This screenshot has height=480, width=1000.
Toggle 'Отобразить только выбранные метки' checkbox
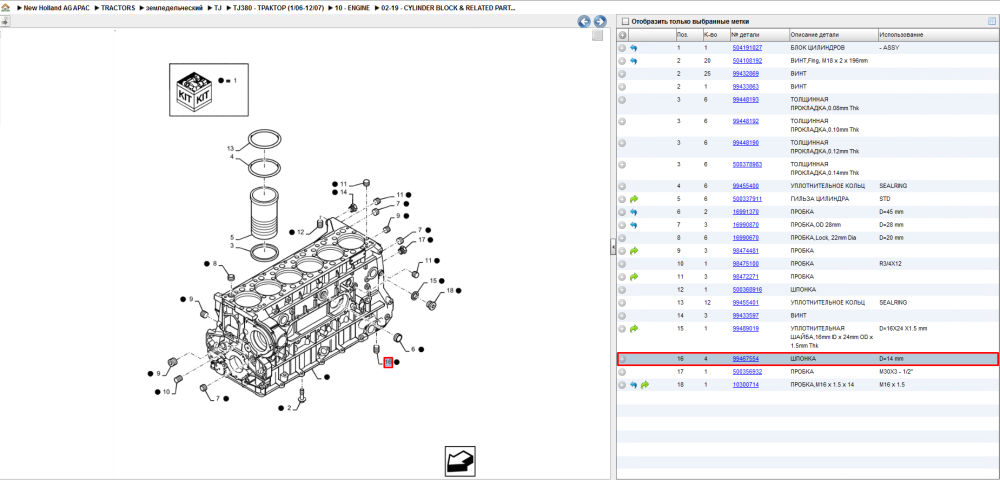[625, 21]
